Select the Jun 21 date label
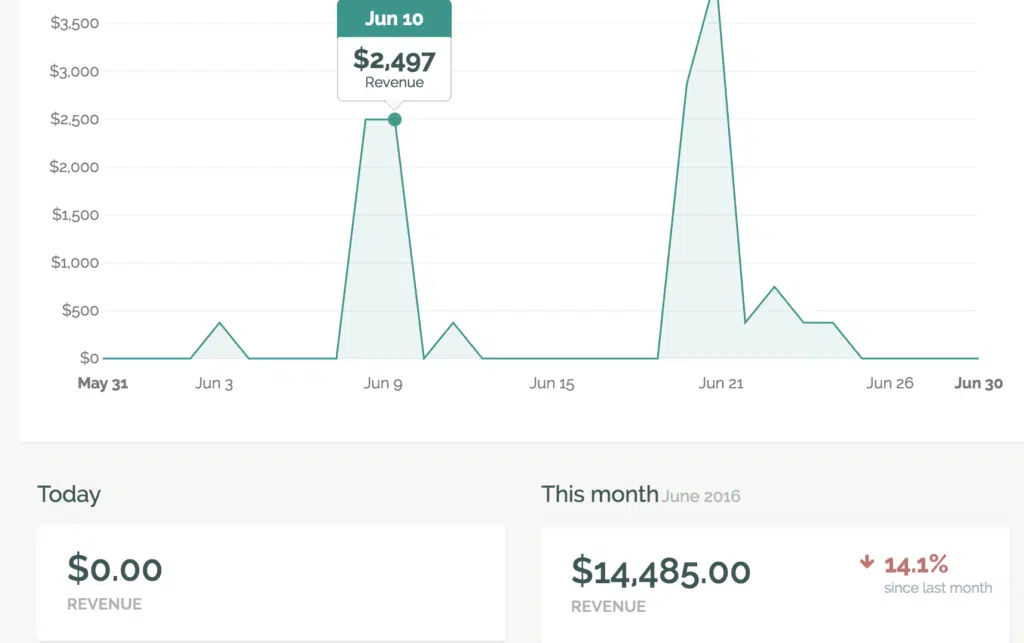Screen dimensions: 1024x643 tap(721, 383)
